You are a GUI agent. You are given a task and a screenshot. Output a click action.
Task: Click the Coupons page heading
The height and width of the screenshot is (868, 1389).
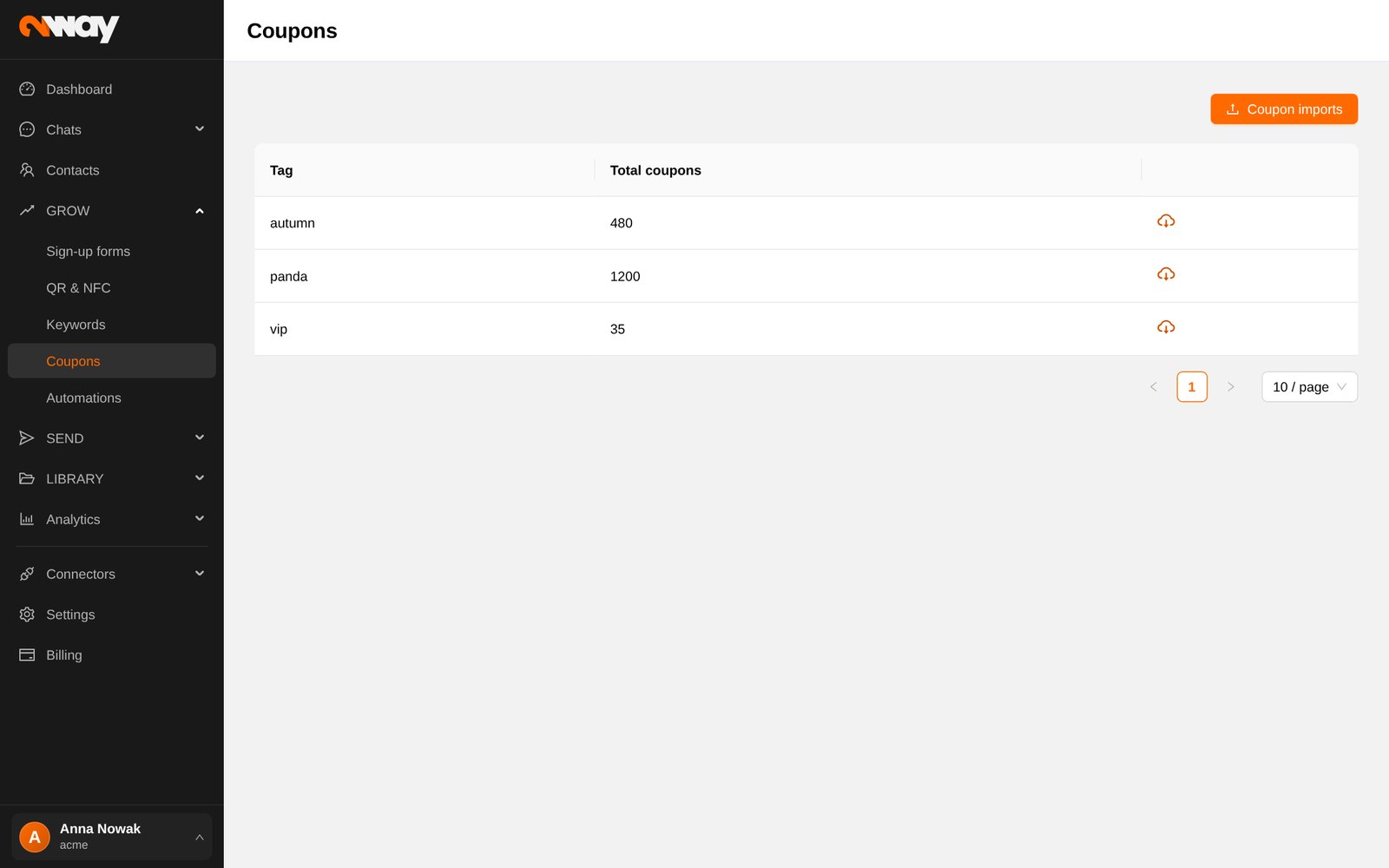pos(292,31)
